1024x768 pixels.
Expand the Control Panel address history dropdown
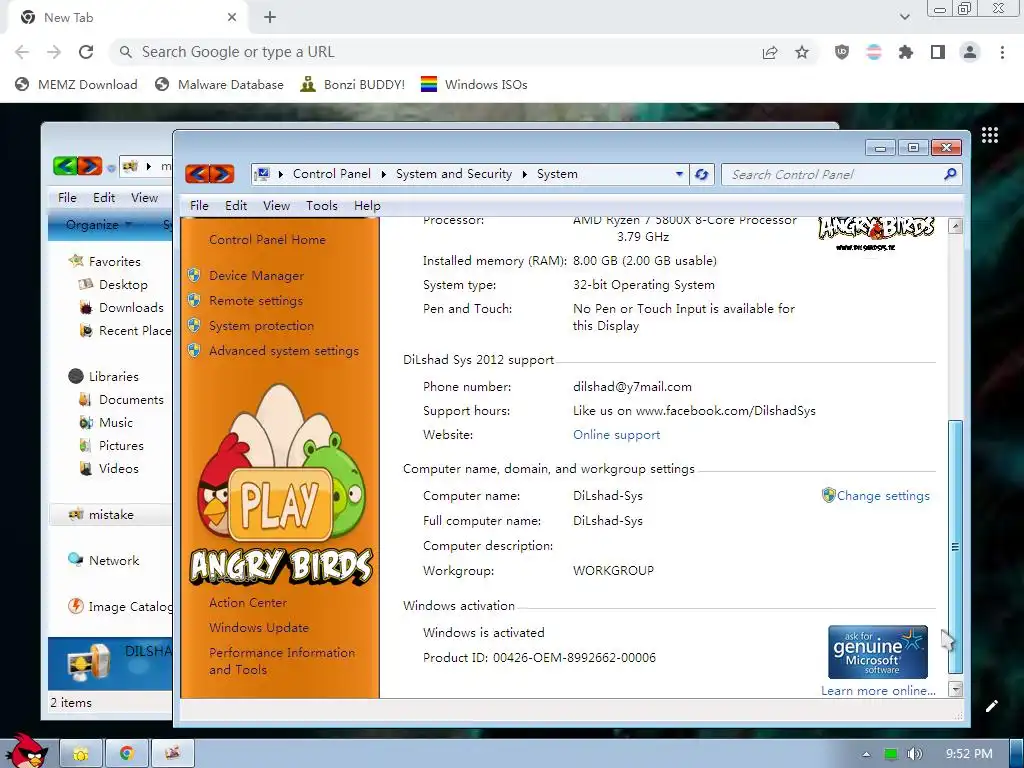click(x=679, y=174)
